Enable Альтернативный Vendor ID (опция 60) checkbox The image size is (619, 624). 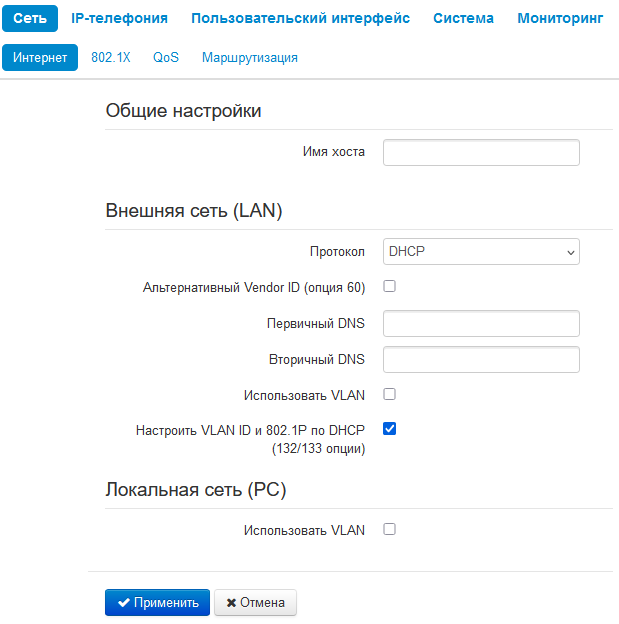pyautogui.click(x=390, y=287)
